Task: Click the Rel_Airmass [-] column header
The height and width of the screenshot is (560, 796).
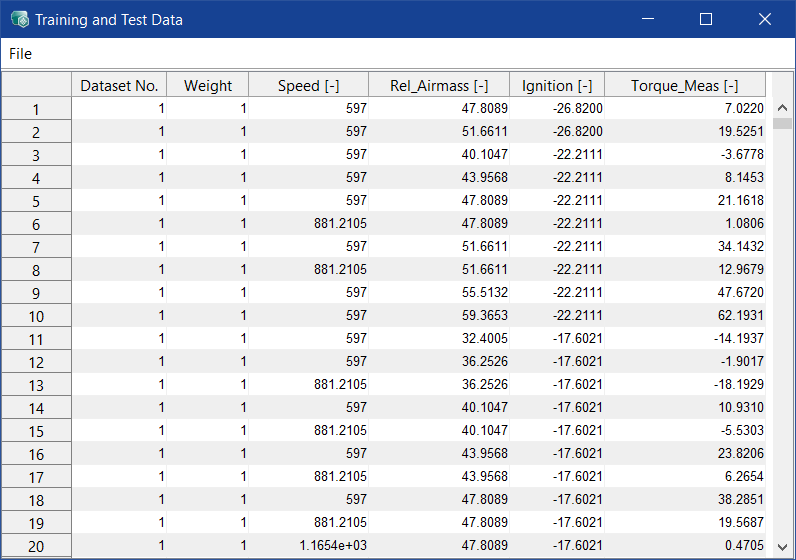Action: click(x=439, y=86)
